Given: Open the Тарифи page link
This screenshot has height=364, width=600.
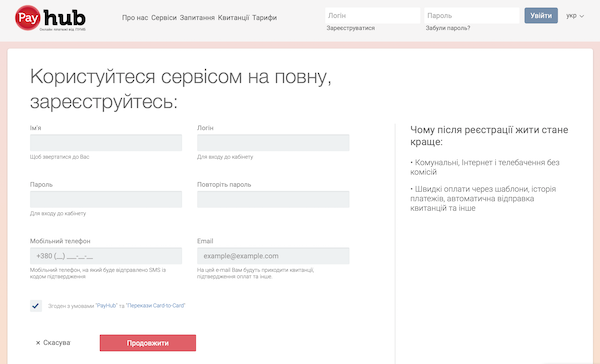Looking at the screenshot, I should click(264, 18).
